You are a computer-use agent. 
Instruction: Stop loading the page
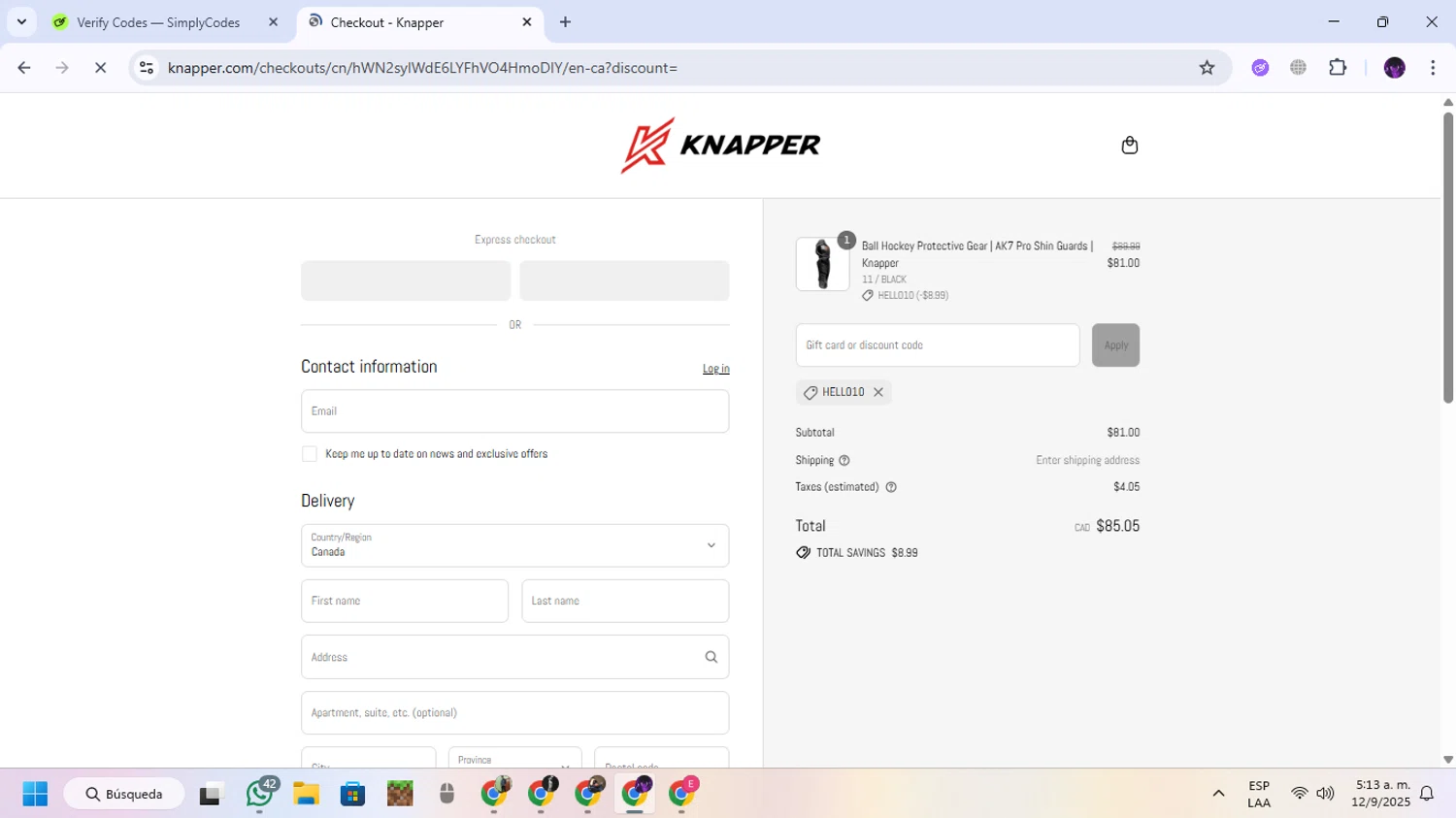100,68
